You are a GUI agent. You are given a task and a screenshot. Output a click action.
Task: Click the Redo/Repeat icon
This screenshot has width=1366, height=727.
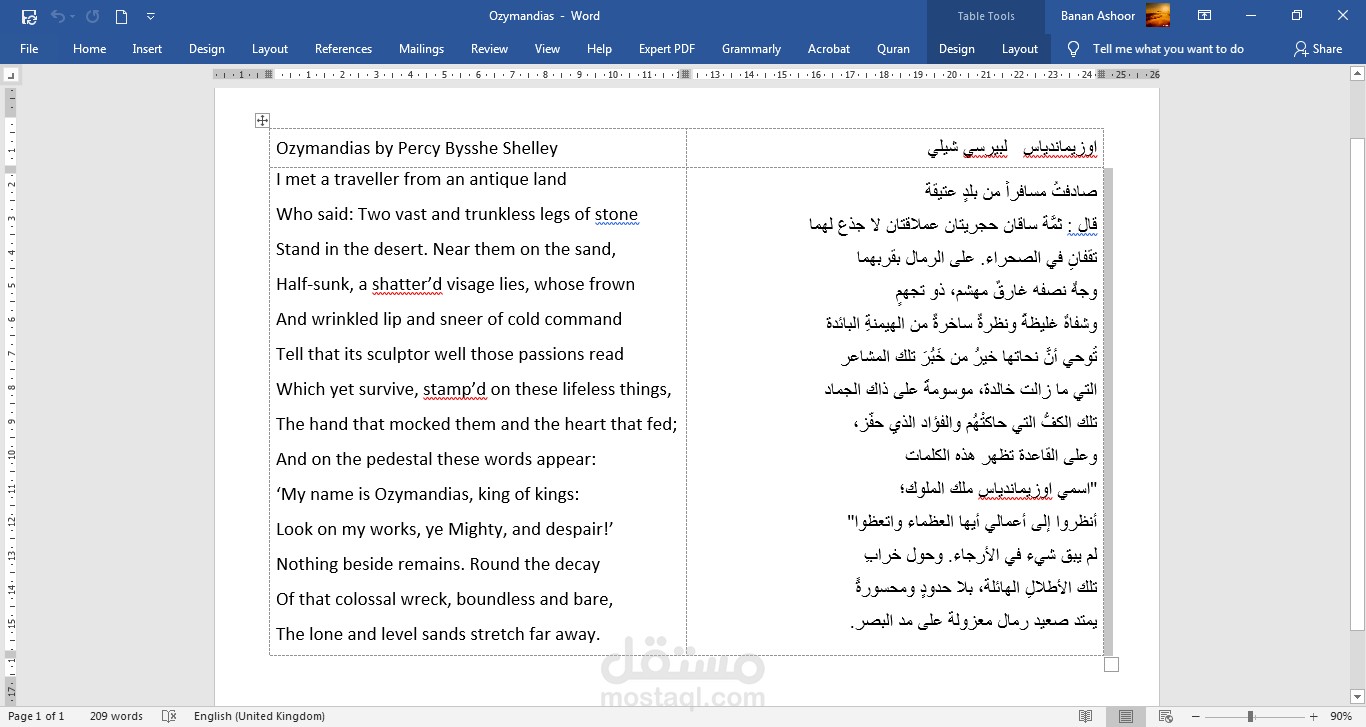92,16
